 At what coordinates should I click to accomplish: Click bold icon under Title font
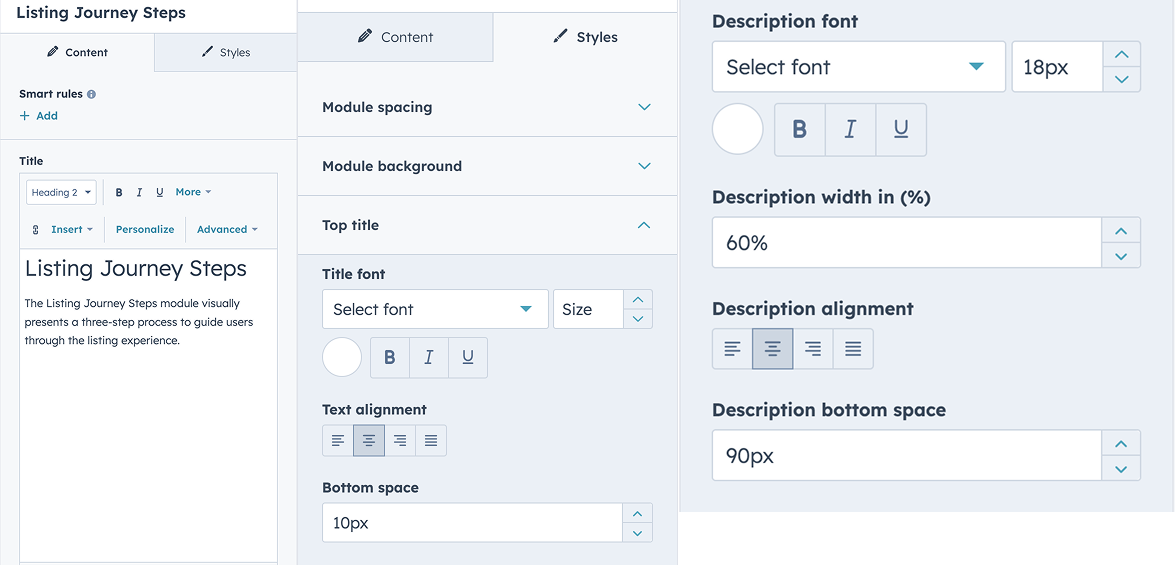(x=390, y=358)
